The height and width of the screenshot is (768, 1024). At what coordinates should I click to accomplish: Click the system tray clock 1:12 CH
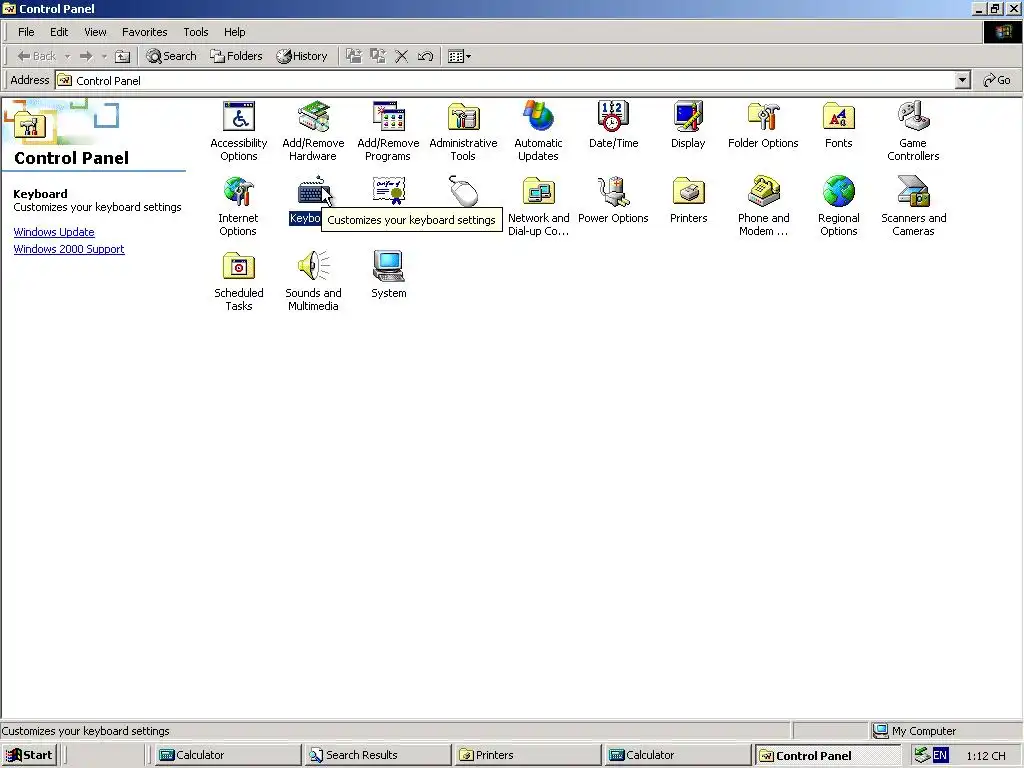[x=985, y=756]
